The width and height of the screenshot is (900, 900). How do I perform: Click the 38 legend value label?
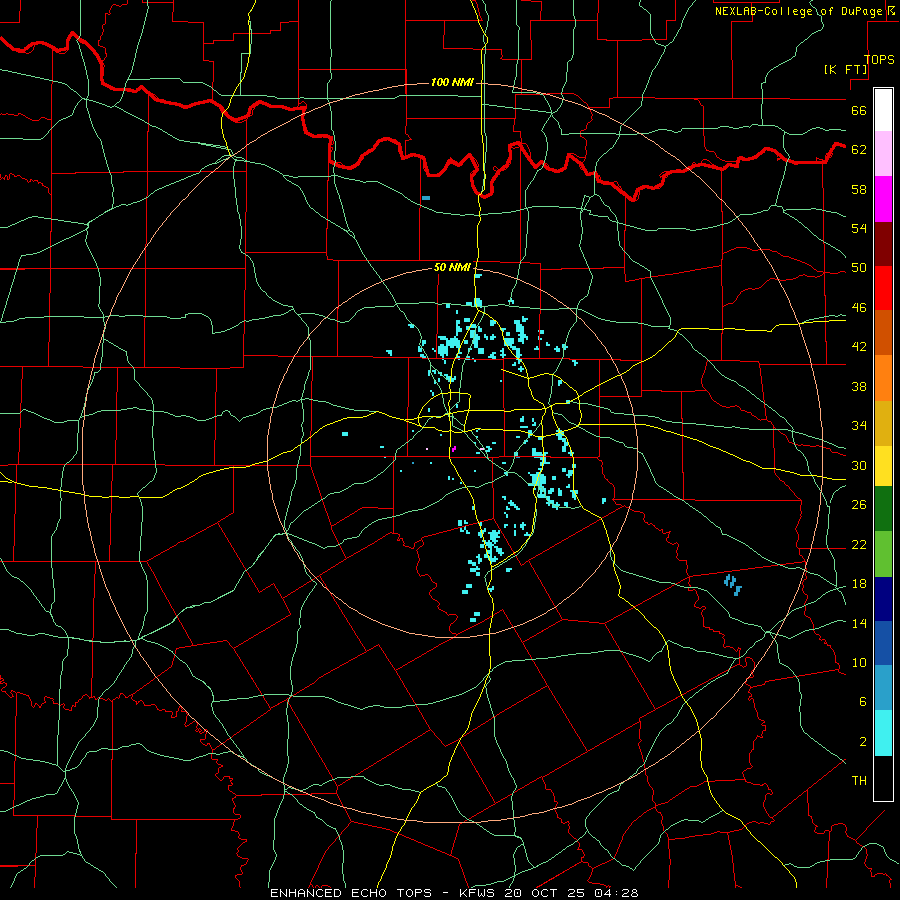point(859,386)
